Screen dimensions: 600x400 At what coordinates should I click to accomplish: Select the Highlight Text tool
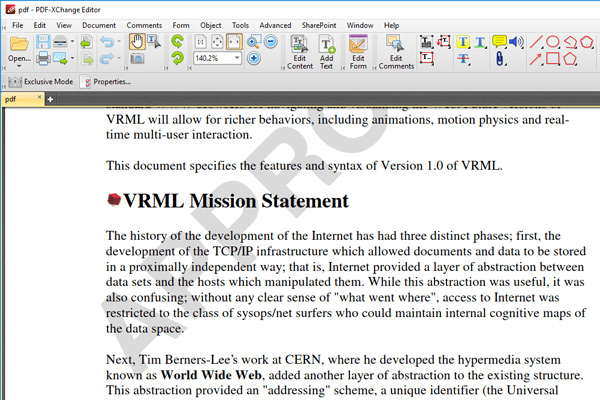click(463, 42)
